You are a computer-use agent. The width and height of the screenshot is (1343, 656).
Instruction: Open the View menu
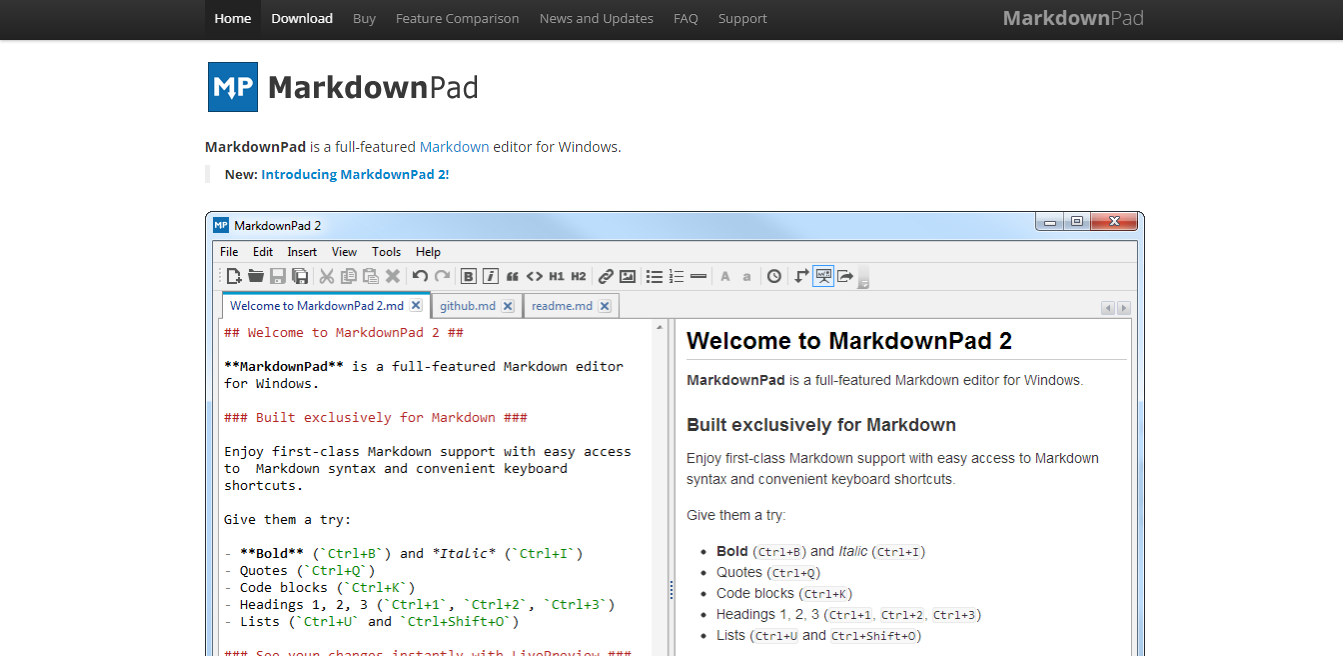pyautogui.click(x=344, y=252)
